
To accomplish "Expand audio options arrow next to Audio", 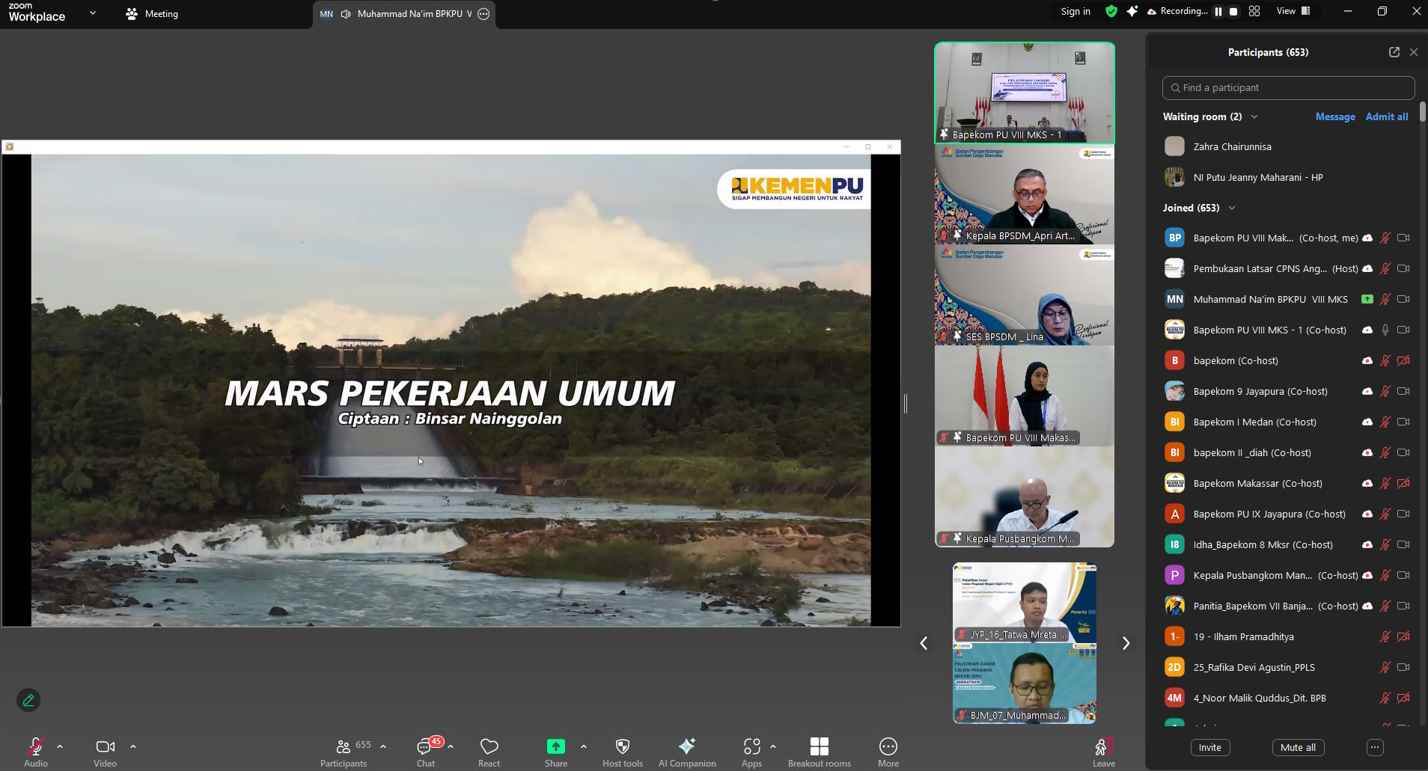I will click(60, 746).
